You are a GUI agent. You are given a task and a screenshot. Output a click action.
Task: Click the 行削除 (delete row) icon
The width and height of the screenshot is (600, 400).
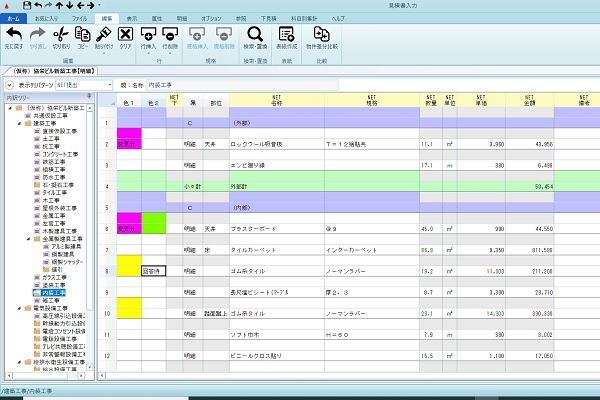pyautogui.click(x=170, y=34)
